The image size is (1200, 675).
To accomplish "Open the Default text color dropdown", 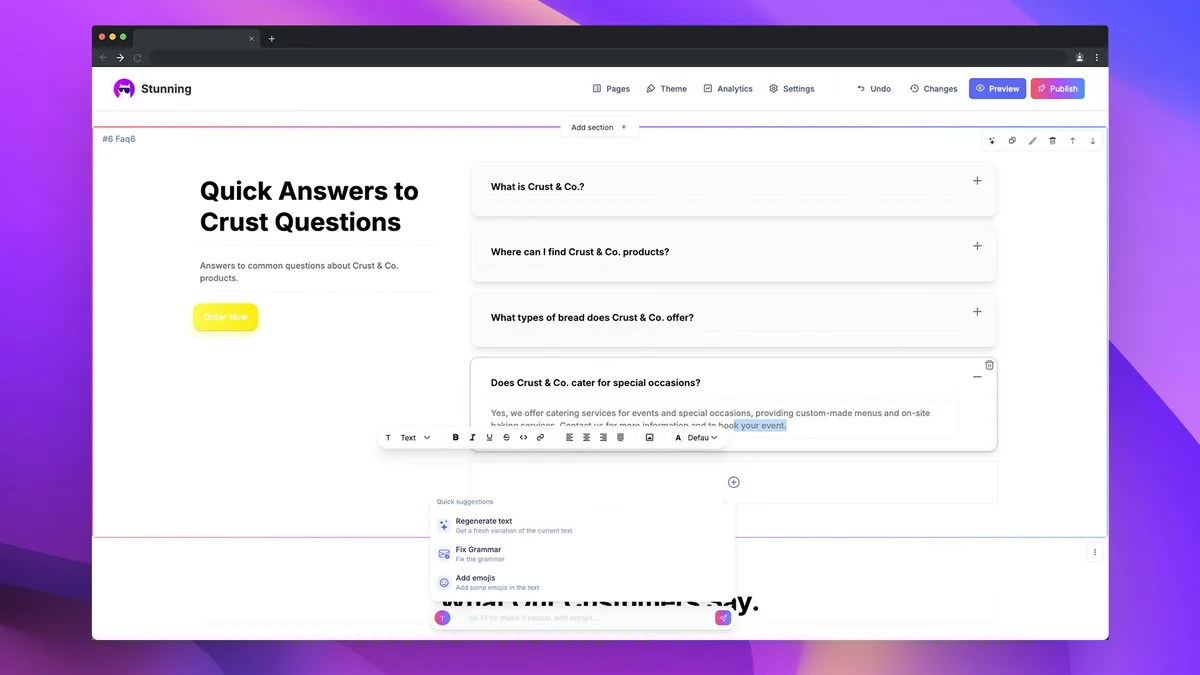I will 696,438.
